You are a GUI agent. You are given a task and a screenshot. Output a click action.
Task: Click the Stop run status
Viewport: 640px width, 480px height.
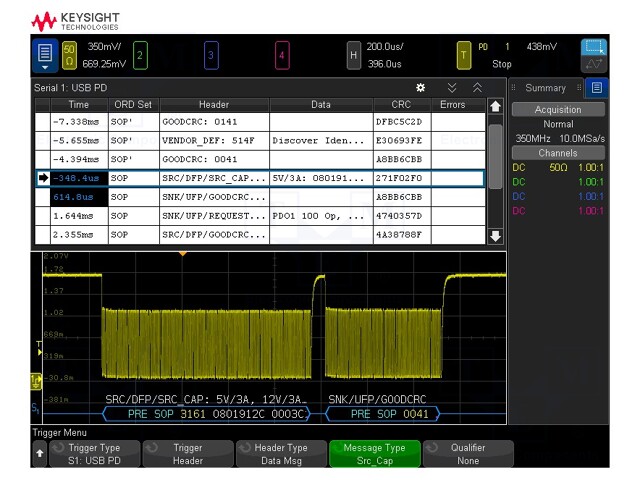(502, 64)
